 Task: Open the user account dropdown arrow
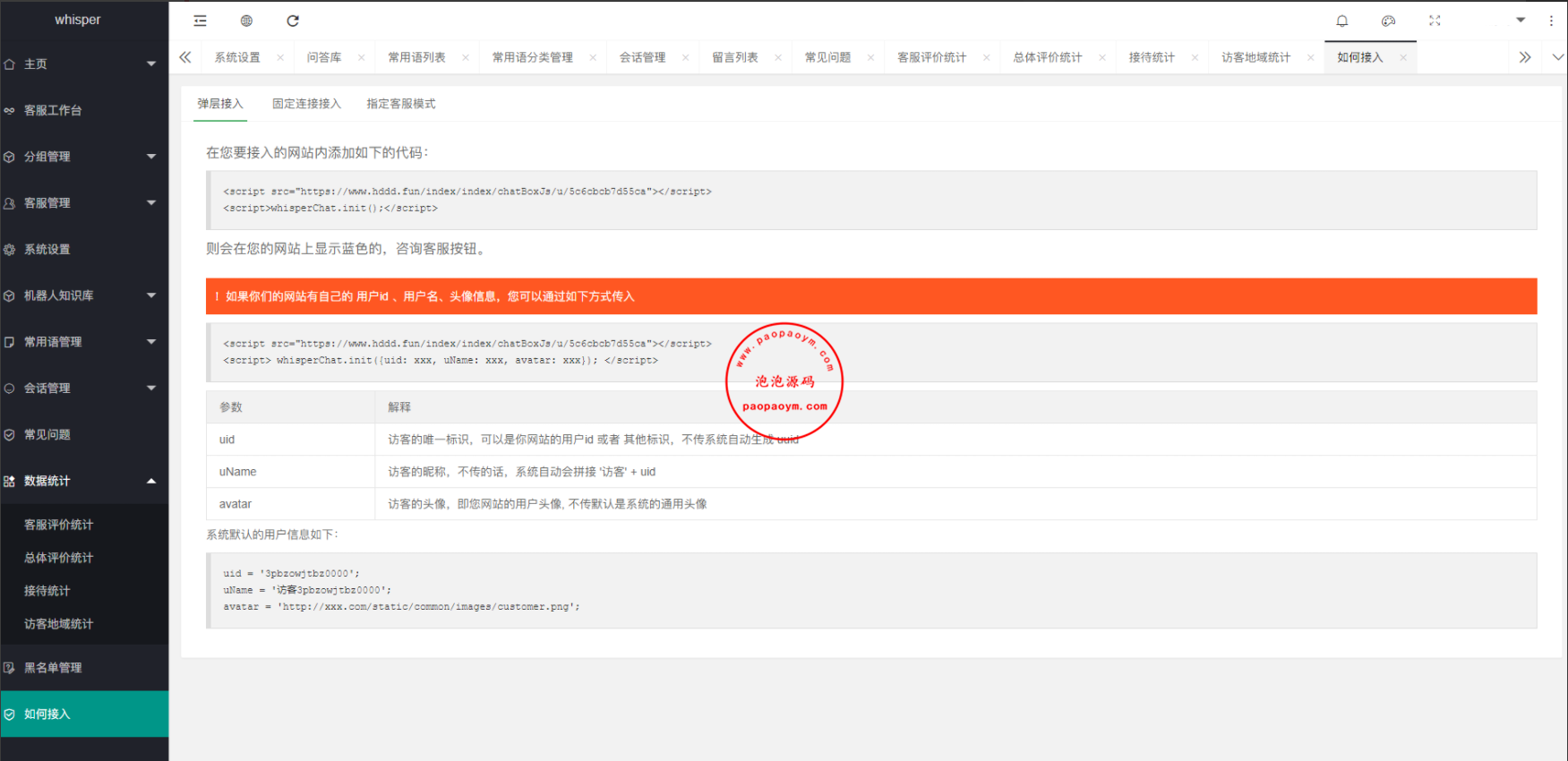coord(1520,20)
